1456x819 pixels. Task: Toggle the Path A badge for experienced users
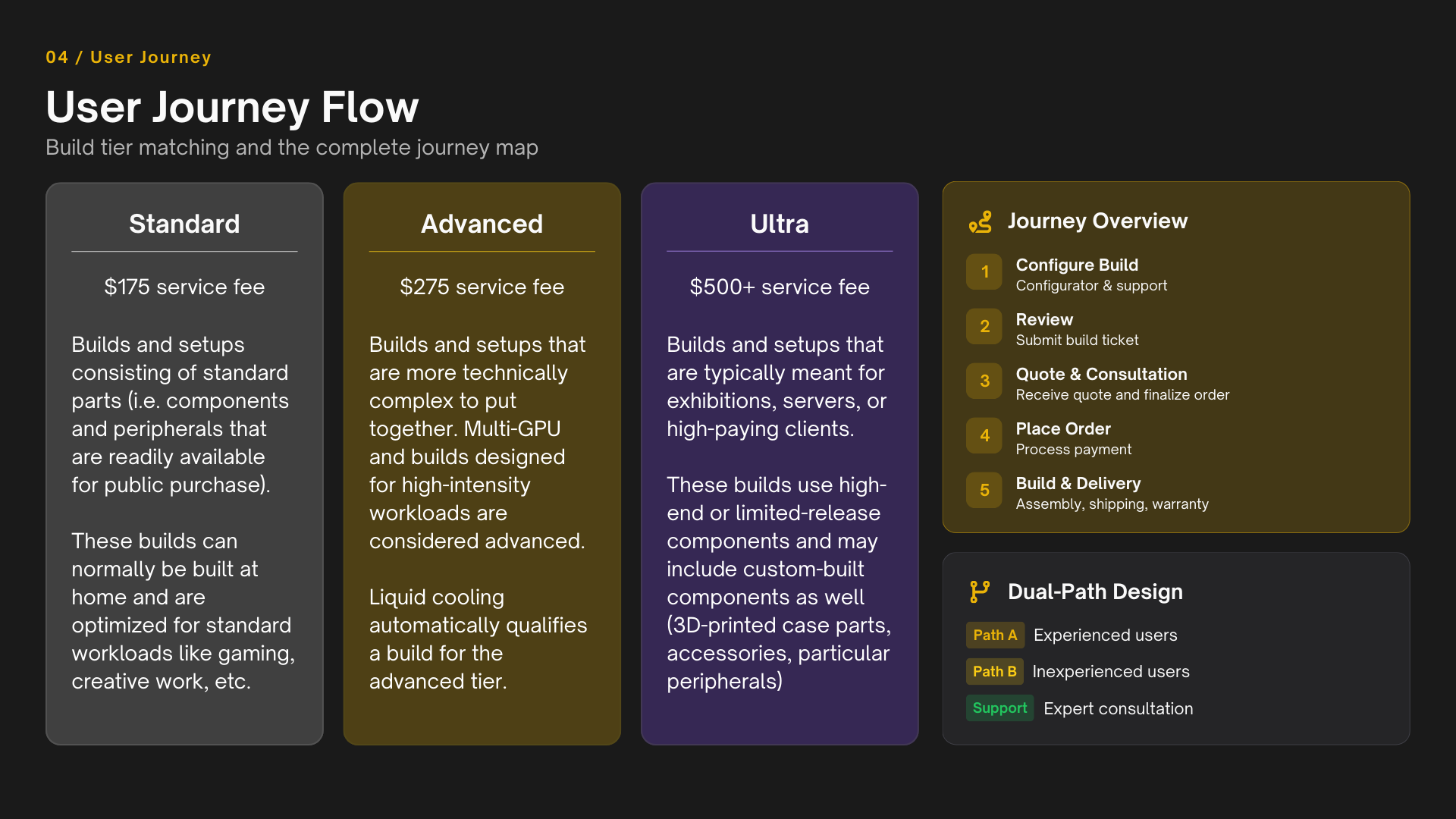(x=994, y=635)
